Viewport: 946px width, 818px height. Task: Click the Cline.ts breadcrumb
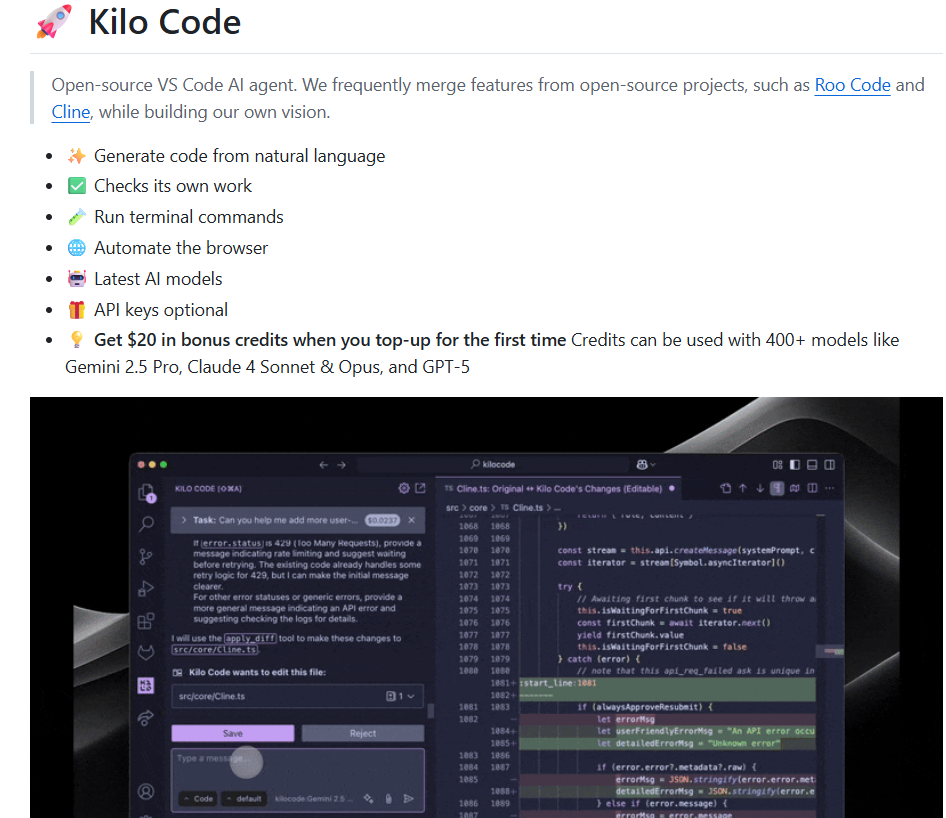(527, 508)
